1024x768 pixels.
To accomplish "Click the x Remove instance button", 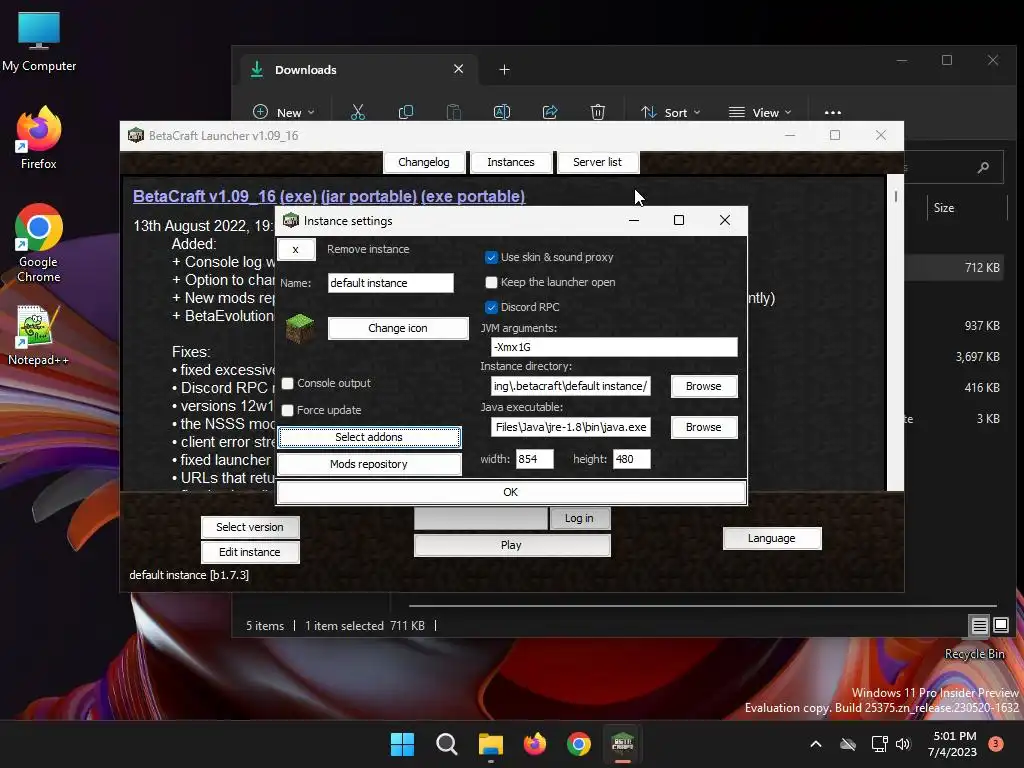I will tap(296, 249).
